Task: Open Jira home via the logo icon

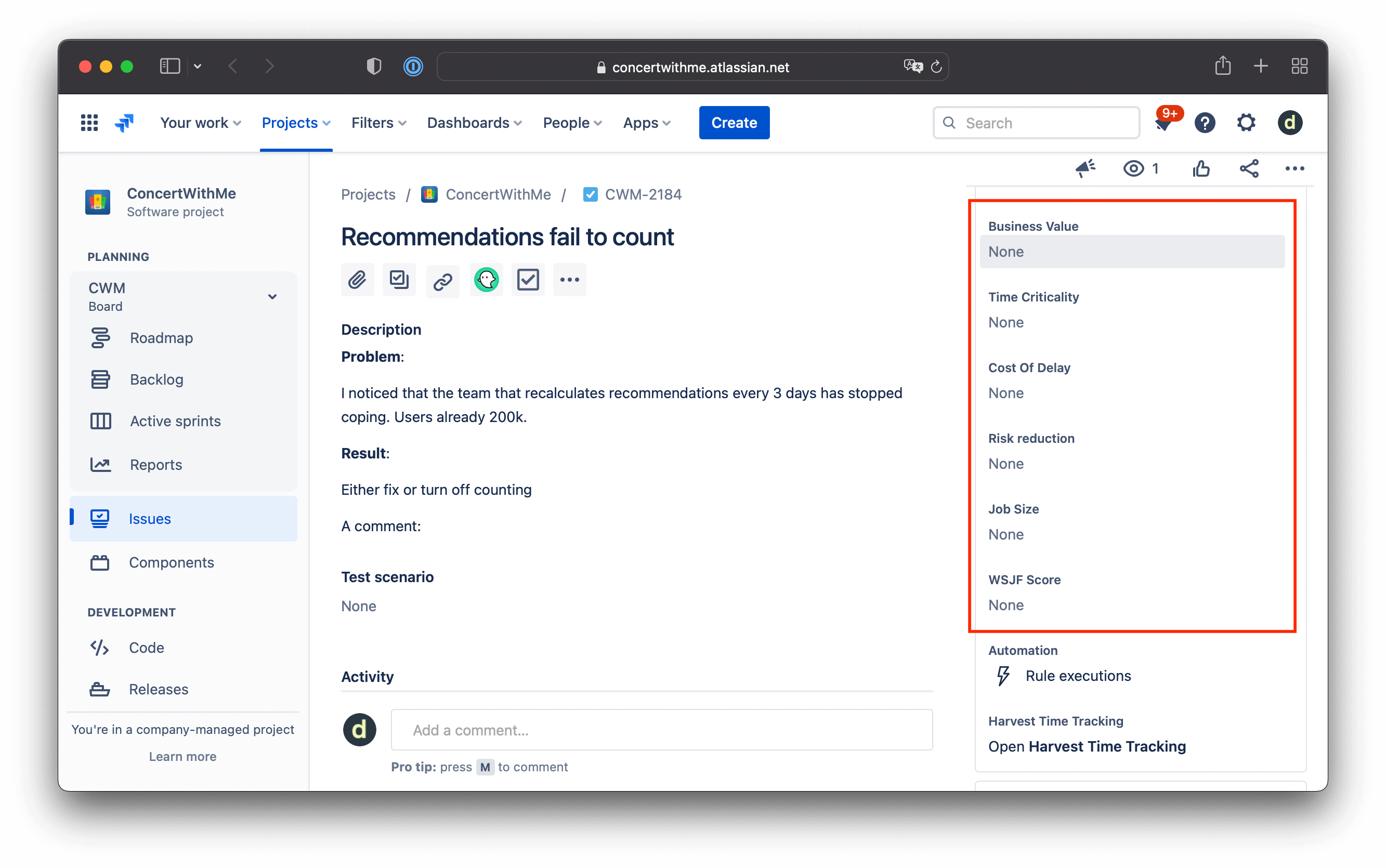Action: tap(124, 122)
